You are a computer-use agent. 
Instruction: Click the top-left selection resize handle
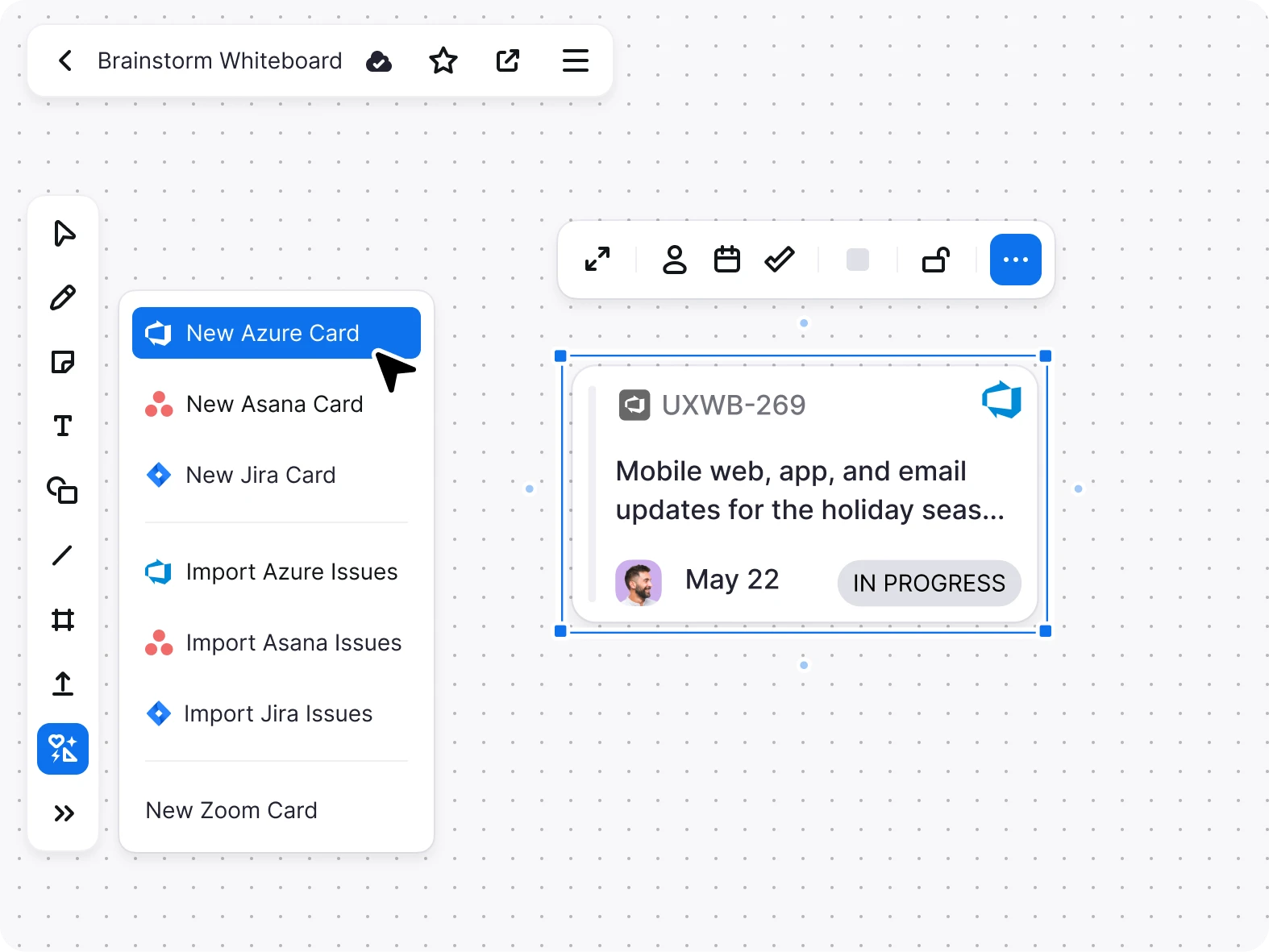pos(560,356)
